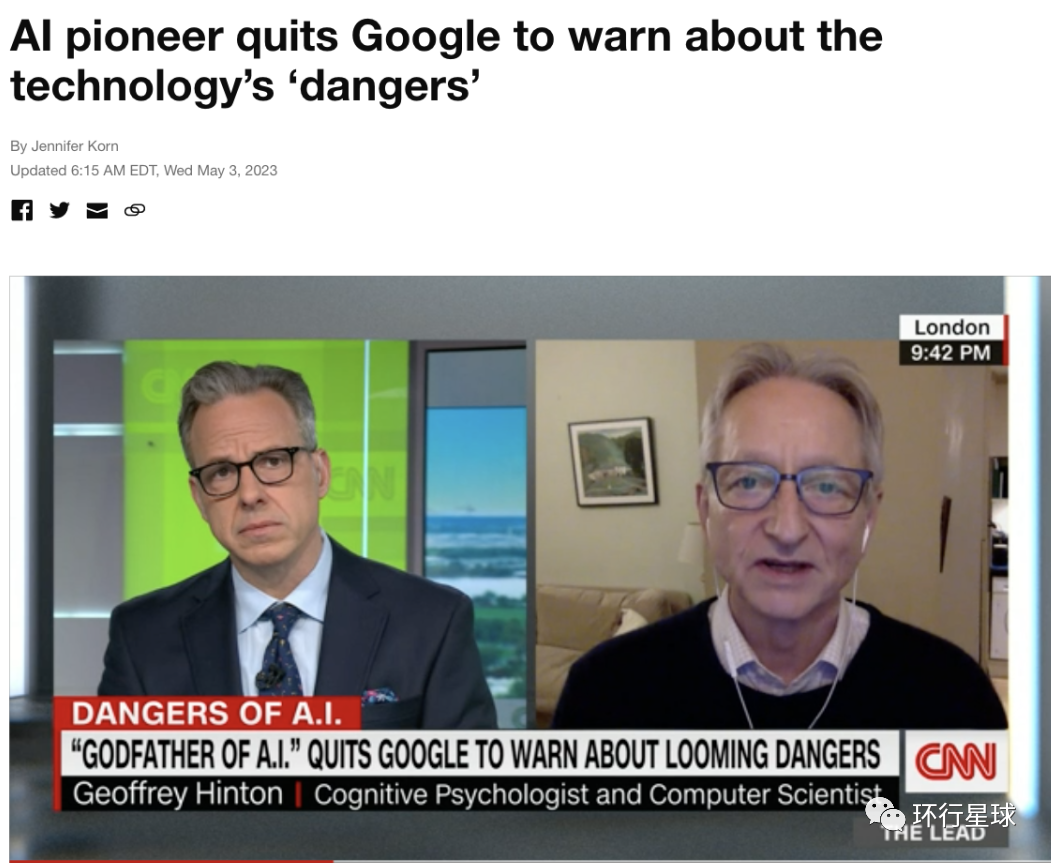Click the video thumbnail to play the interview
This screenshot has width=1051, height=863.
coord(530,568)
